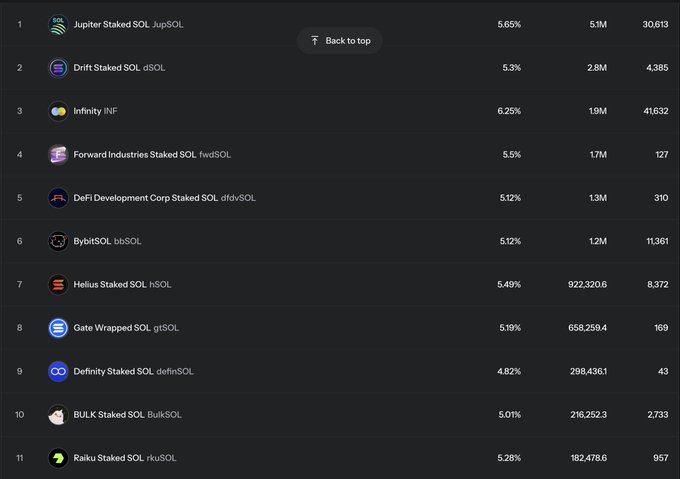Select the Helius Staked SOL icon
The width and height of the screenshot is (680, 479).
point(58,285)
